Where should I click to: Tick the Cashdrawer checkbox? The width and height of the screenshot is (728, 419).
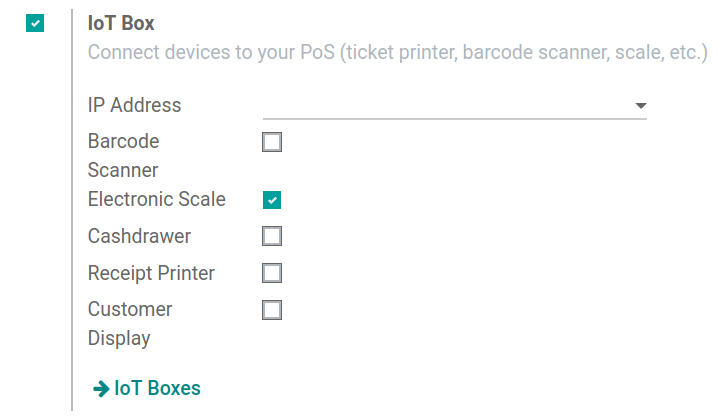point(272,237)
